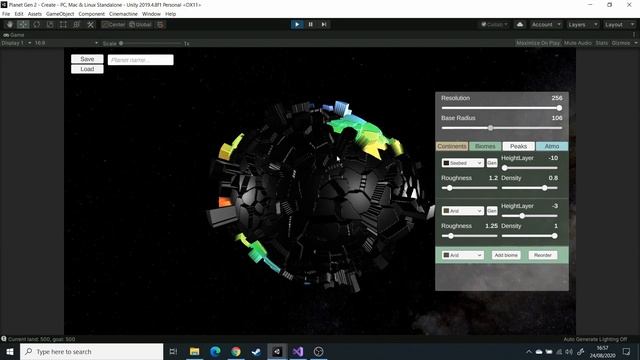Image resolution: width=640 pixels, height=360 pixels.
Task: Open the Edit menu
Action: [19, 14]
